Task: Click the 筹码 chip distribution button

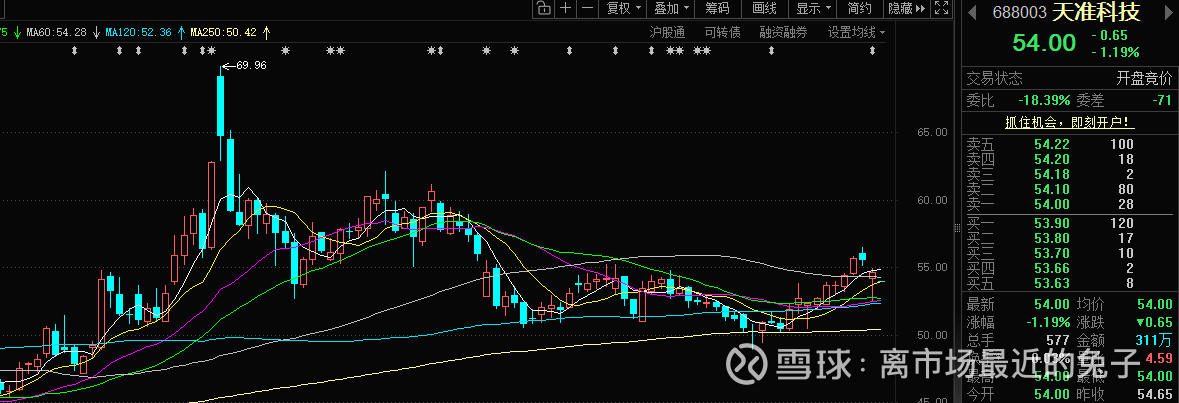Action: point(717,8)
